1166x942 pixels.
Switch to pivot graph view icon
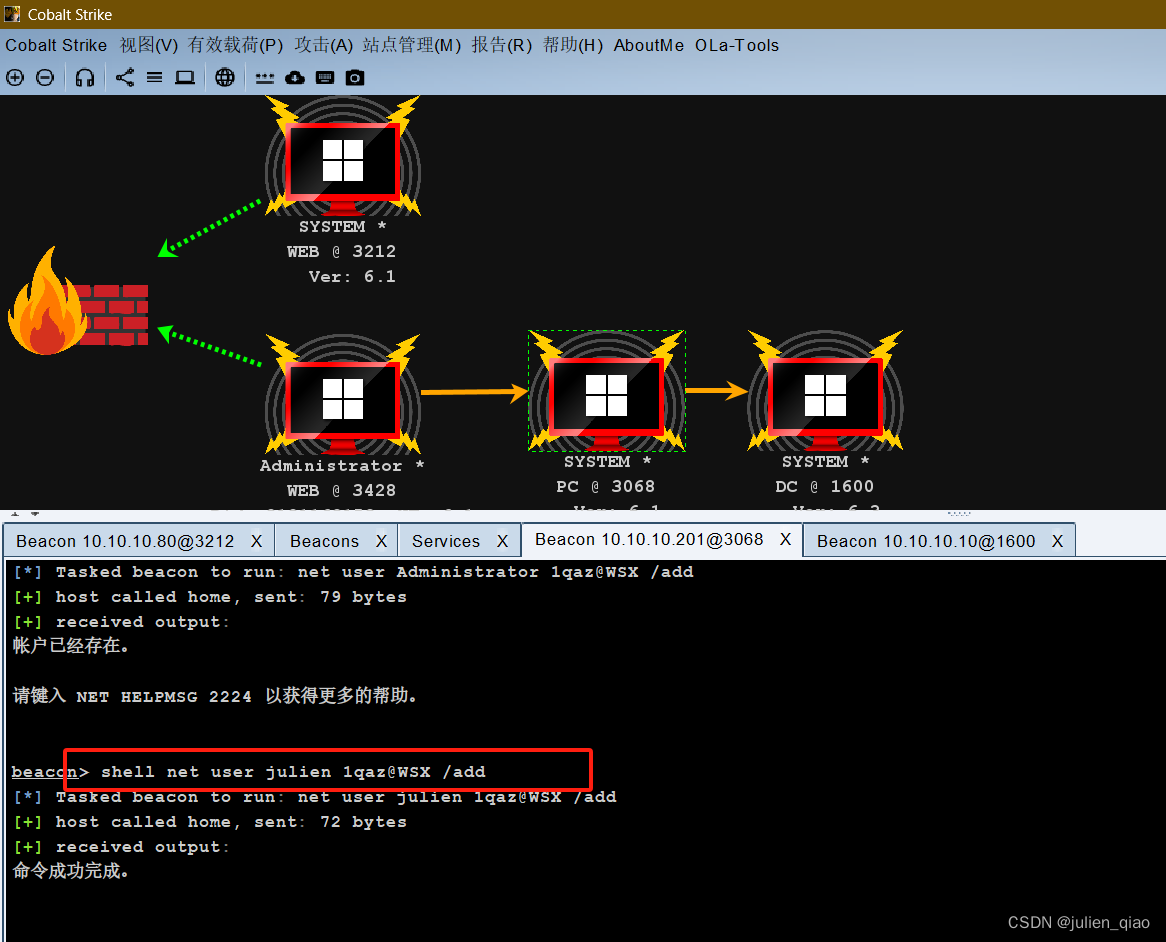(125, 77)
